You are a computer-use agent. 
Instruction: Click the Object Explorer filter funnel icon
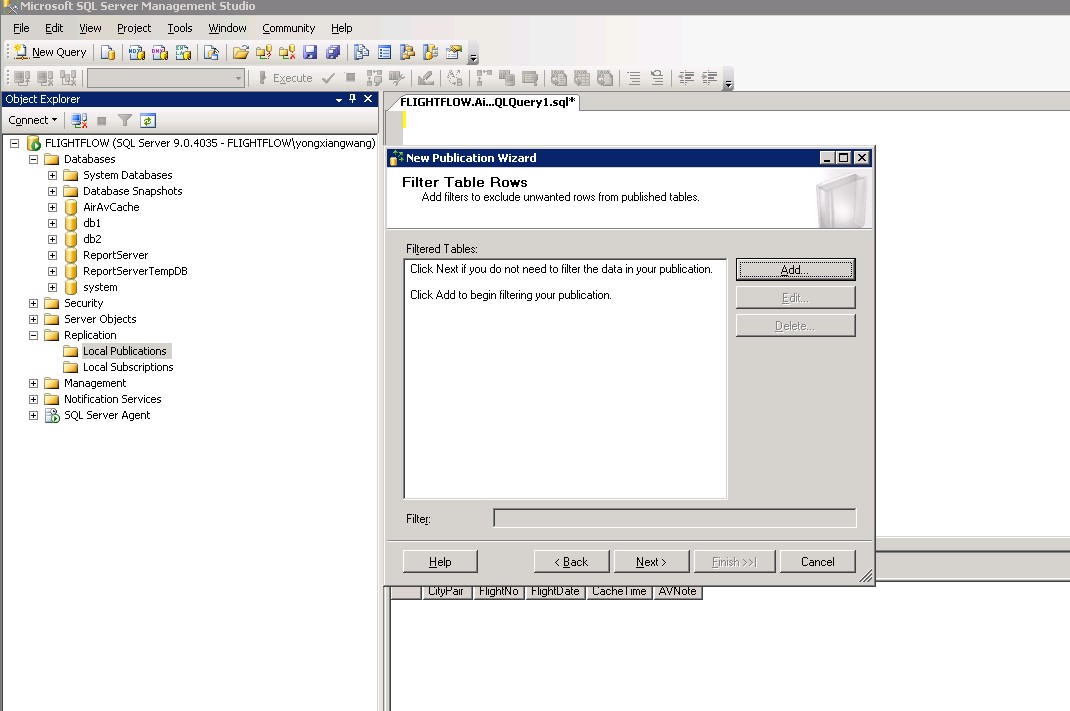coord(124,120)
